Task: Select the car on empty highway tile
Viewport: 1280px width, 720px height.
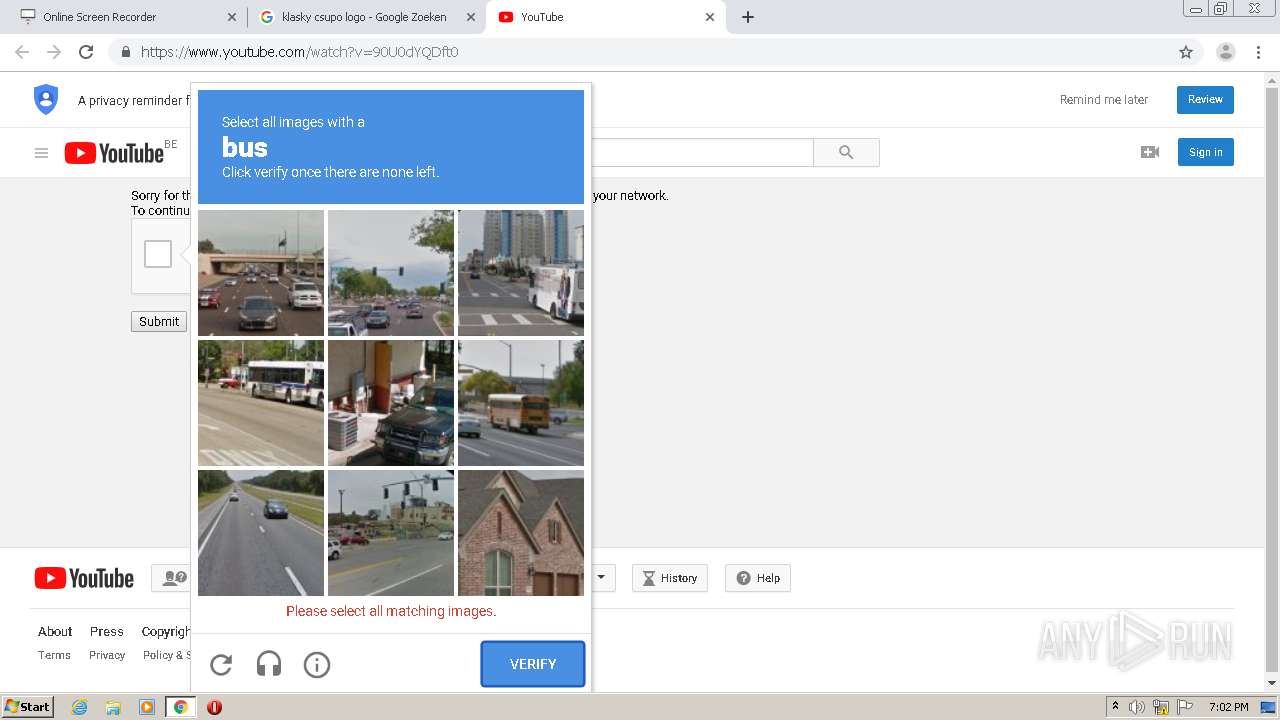Action: [261, 533]
